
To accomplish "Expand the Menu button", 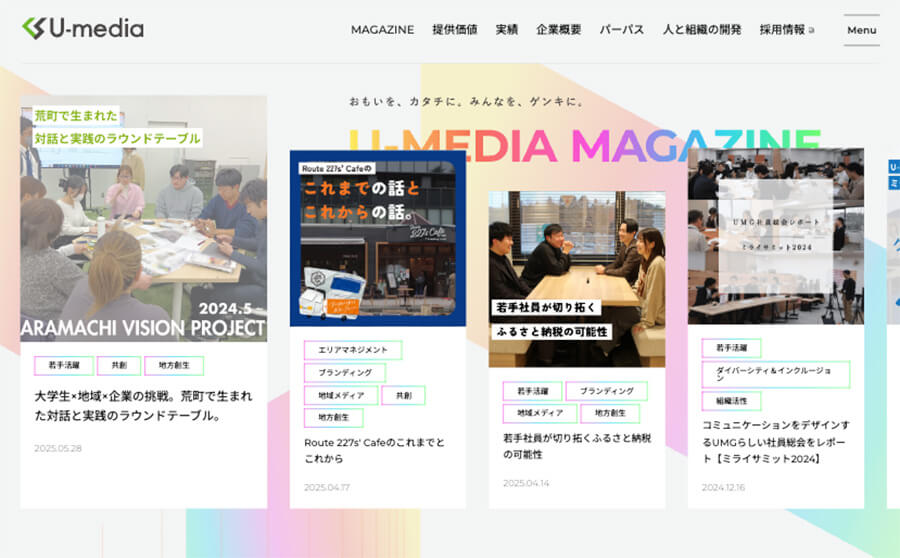I will click(x=861, y=30).
